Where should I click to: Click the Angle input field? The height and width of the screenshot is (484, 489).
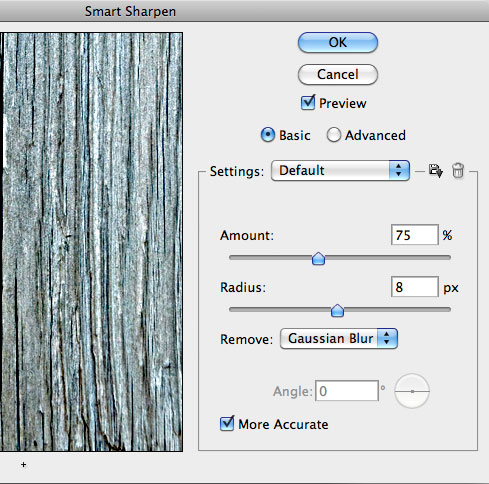(x=347, y=391)
